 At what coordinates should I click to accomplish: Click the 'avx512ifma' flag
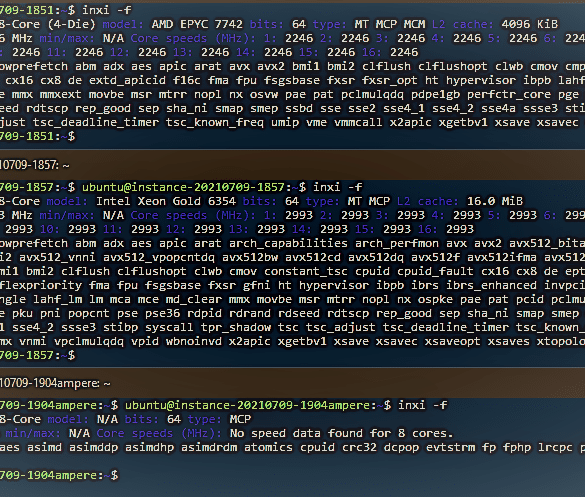[502, 257]
